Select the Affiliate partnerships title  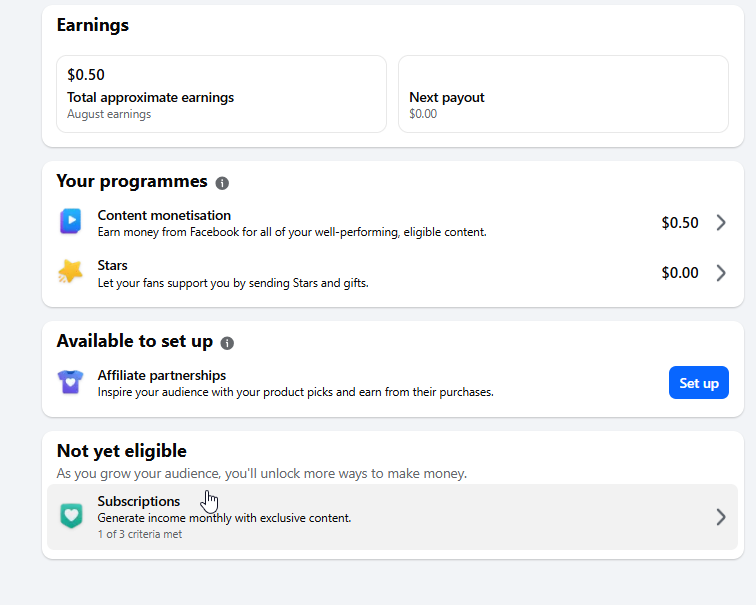click(162, 376)
